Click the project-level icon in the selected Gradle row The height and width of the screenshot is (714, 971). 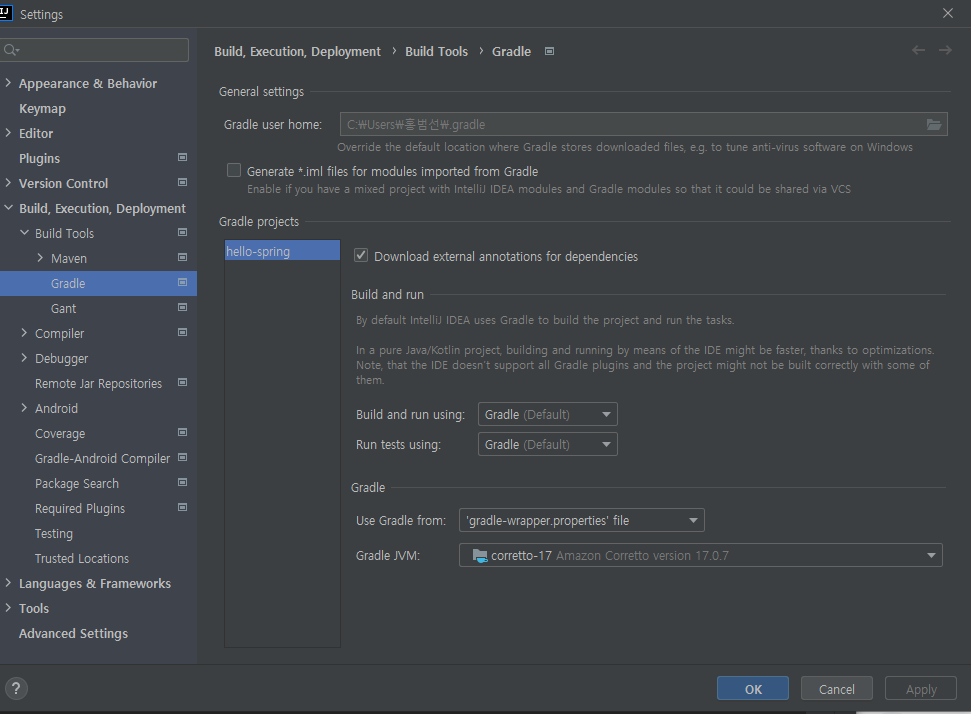pos(182,282)
